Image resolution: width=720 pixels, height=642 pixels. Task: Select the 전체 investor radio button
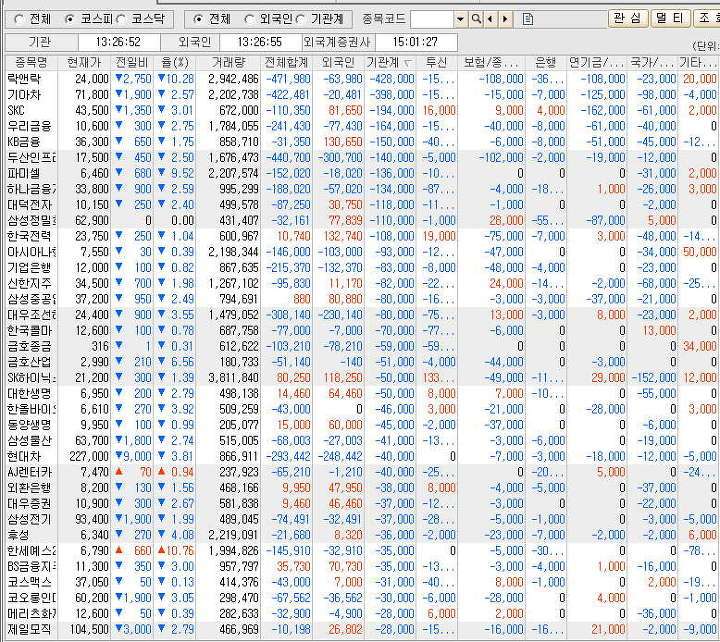(x=198, y=19)
